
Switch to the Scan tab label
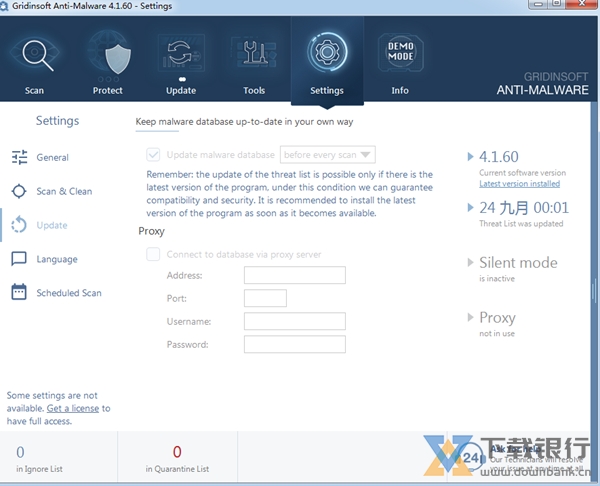click(x=34, y=91)
